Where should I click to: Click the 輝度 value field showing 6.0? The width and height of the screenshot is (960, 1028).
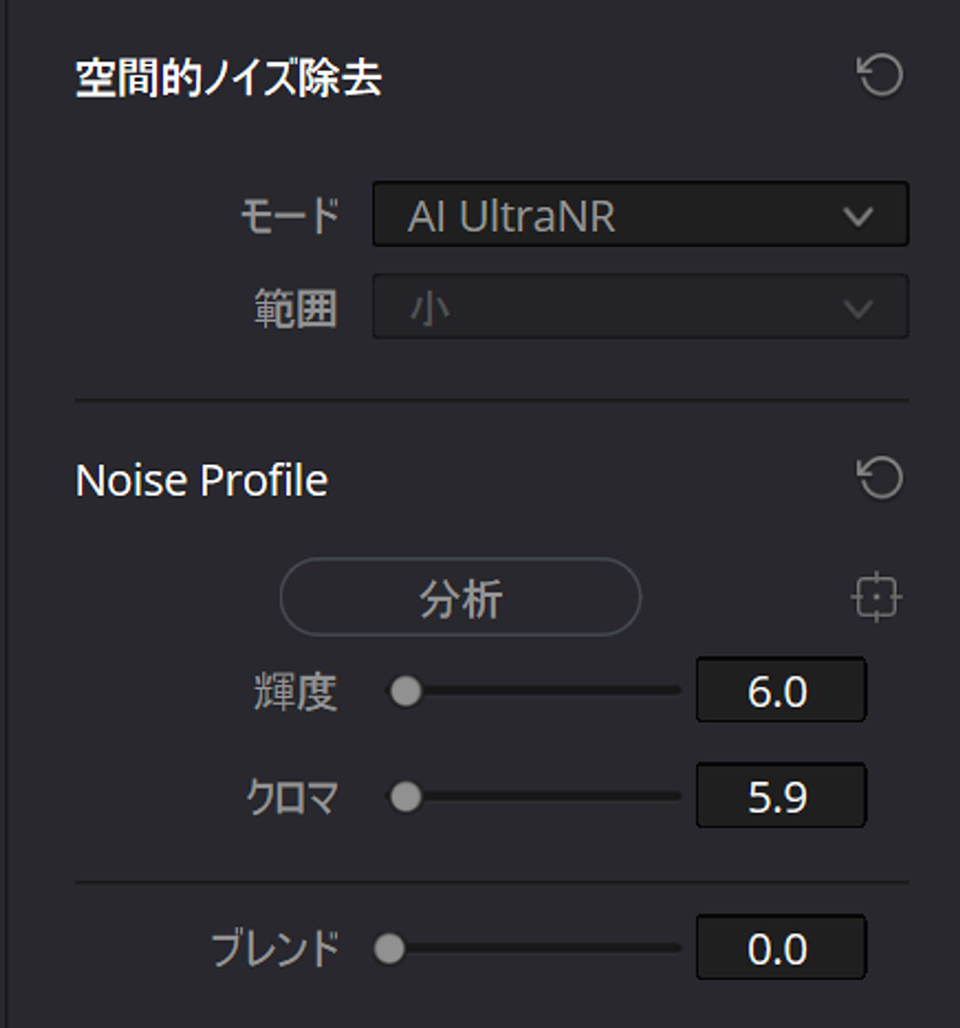point(780,691)
